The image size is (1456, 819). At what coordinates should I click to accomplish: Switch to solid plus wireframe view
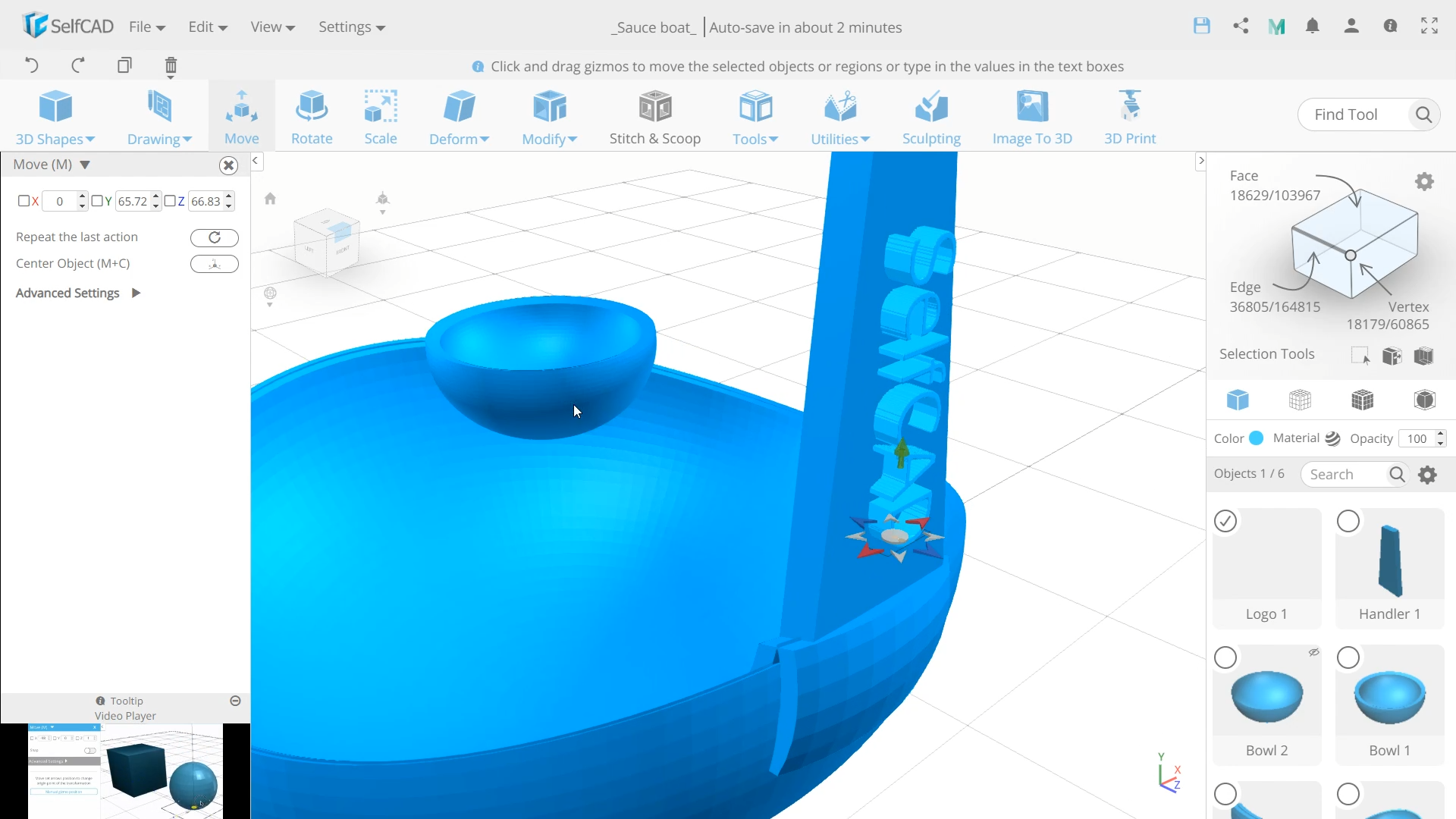(x=1363, y=400)
